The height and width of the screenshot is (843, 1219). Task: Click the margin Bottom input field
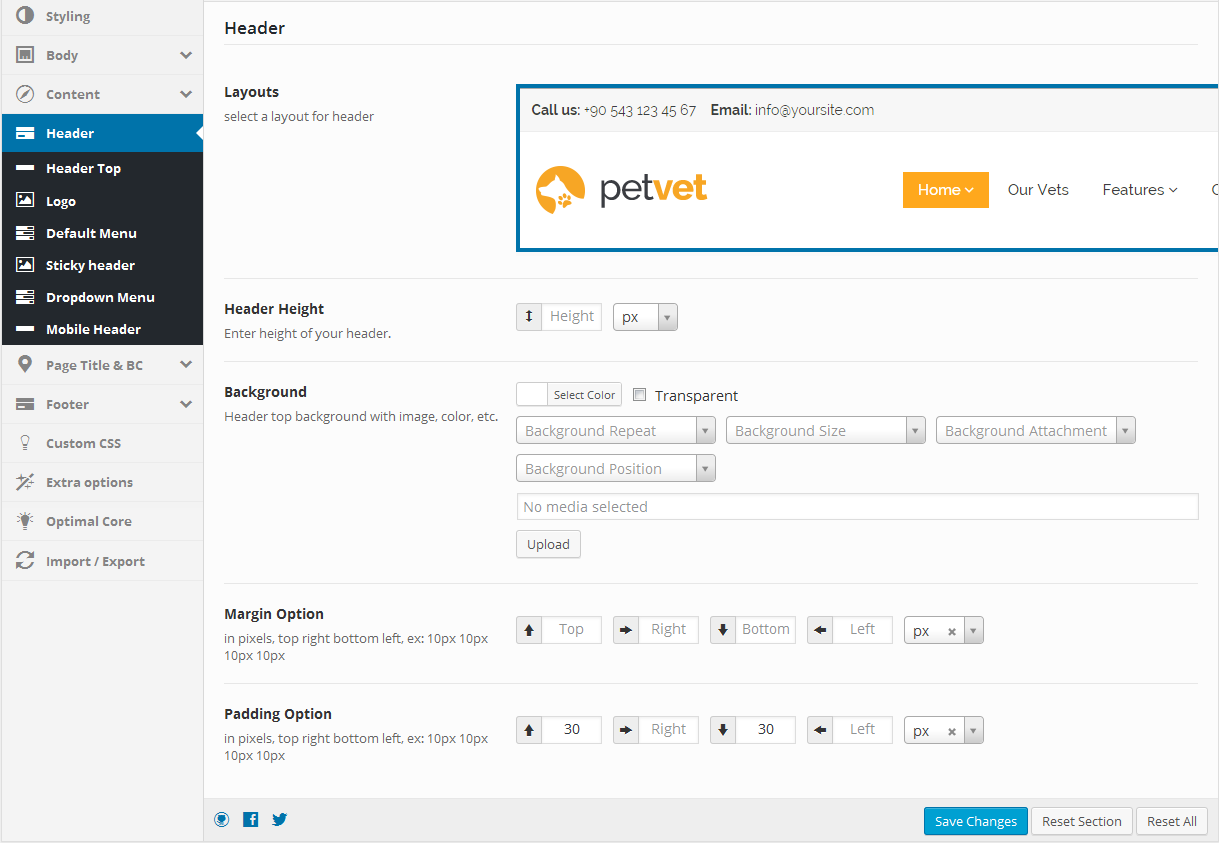coord(766,630)
